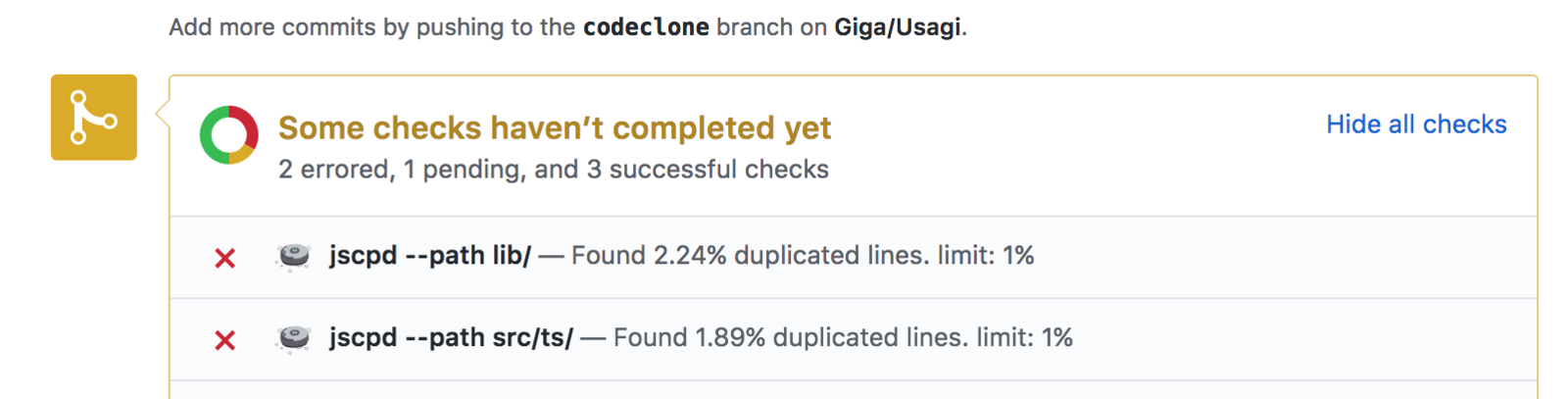Open the "jscpd --path lib/" check name

[429, 256]
